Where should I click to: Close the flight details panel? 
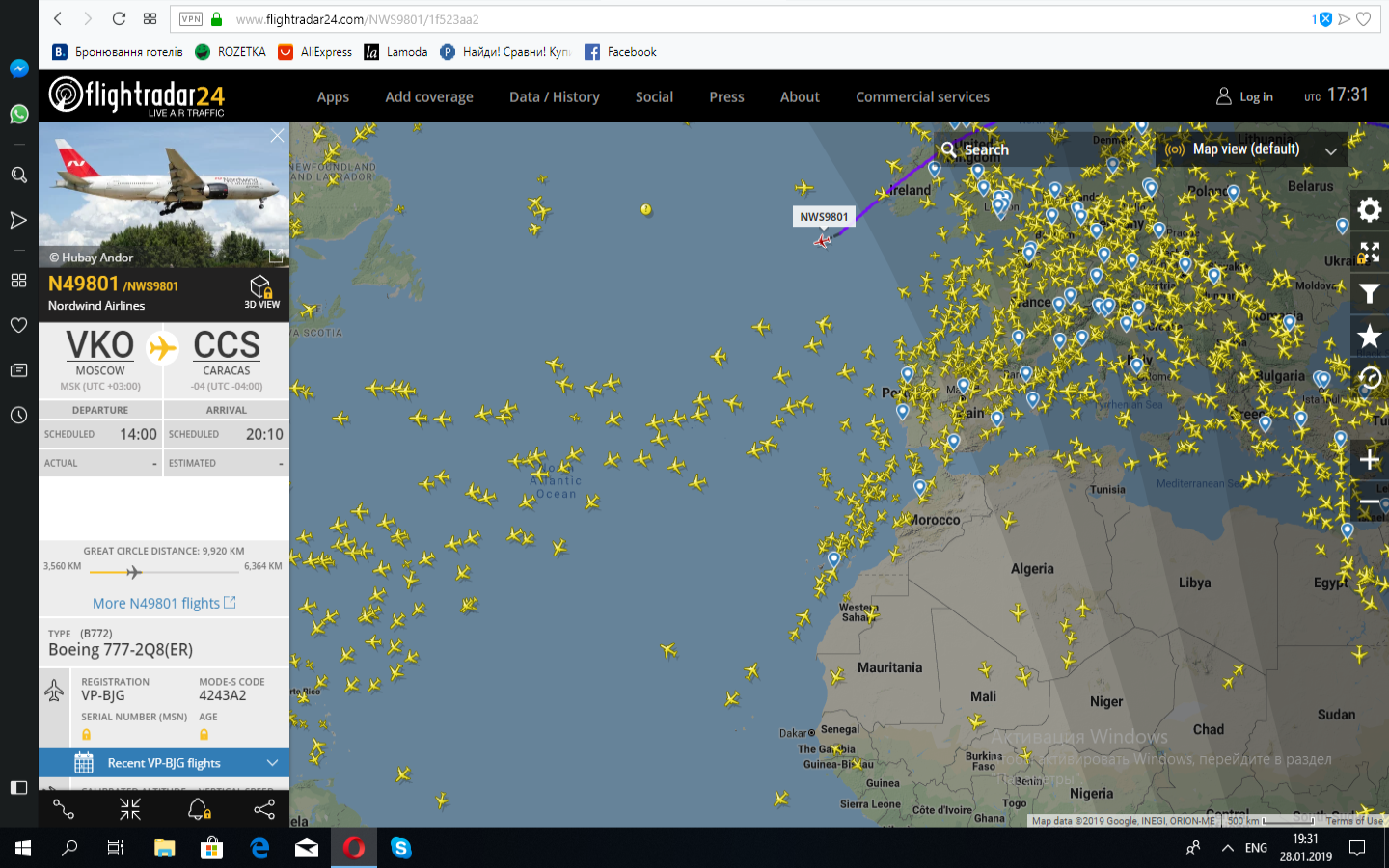point(277,136)
